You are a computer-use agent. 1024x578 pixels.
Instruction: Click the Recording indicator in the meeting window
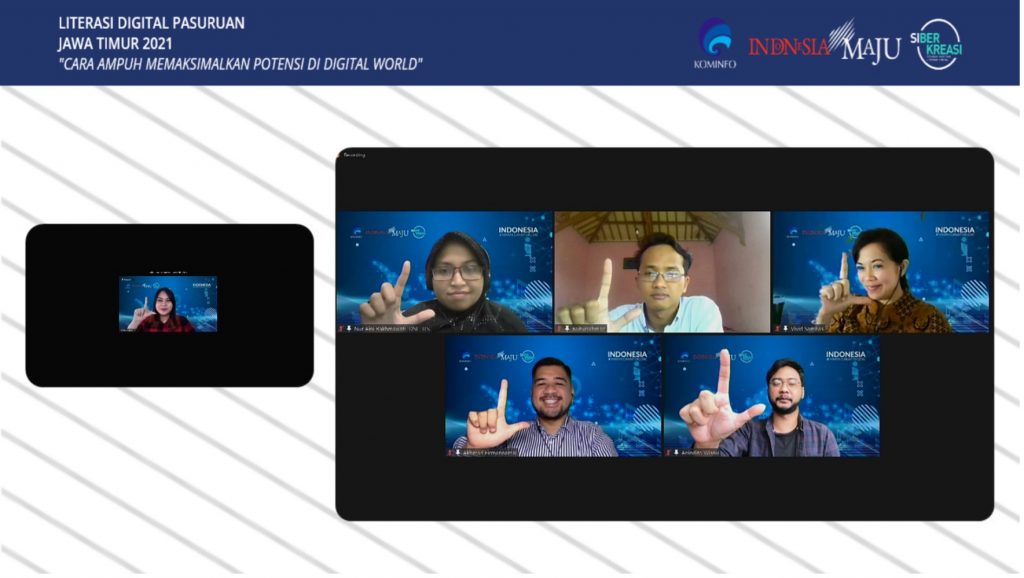354,155
